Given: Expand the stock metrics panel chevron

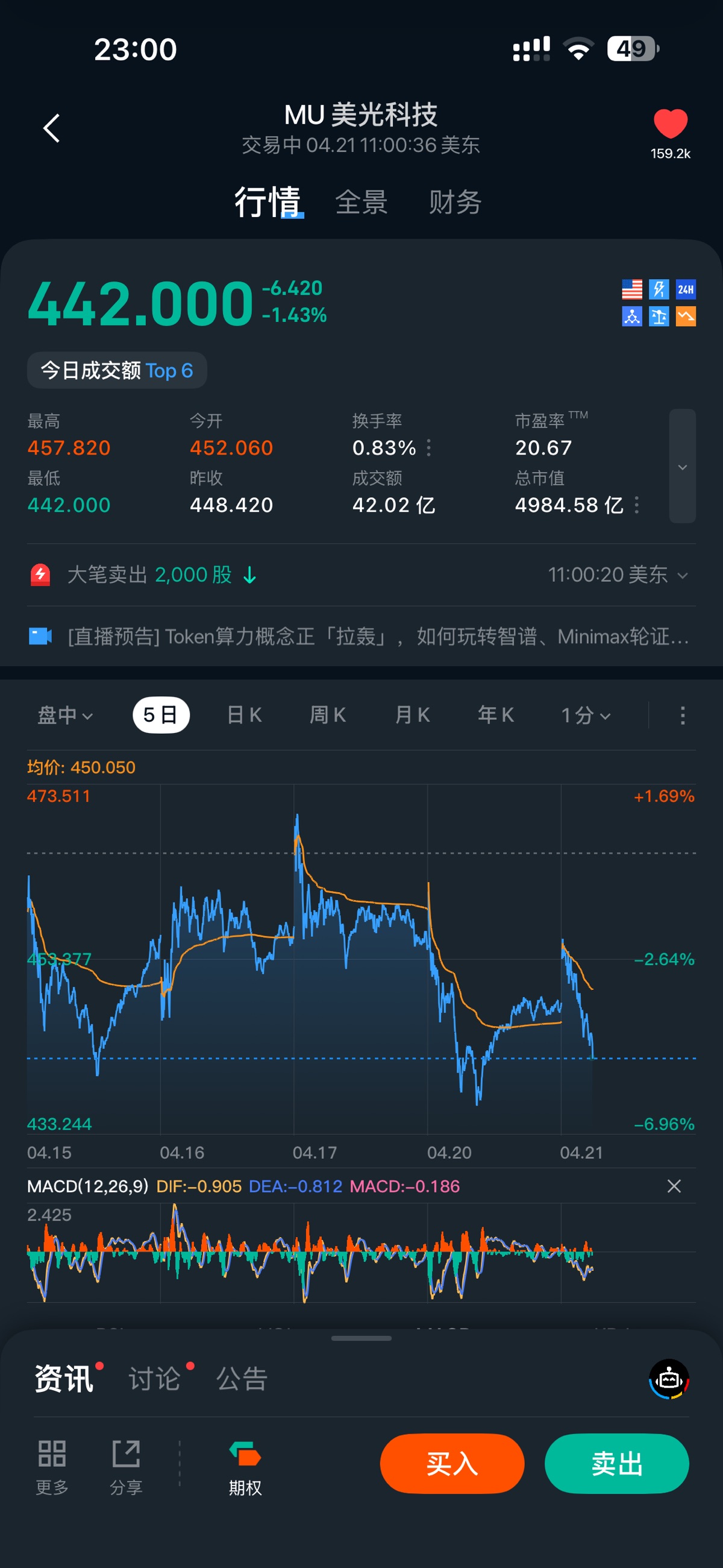Looking at the screenshot, I should click(x=681, y=466).
